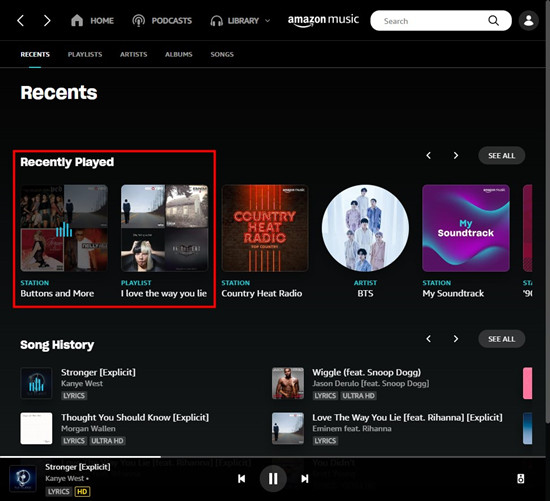The width and height of the screenshot is (550, 501).
Task: Click Lyrics badge for Stronger in Song History
Action: pos(74,396)
